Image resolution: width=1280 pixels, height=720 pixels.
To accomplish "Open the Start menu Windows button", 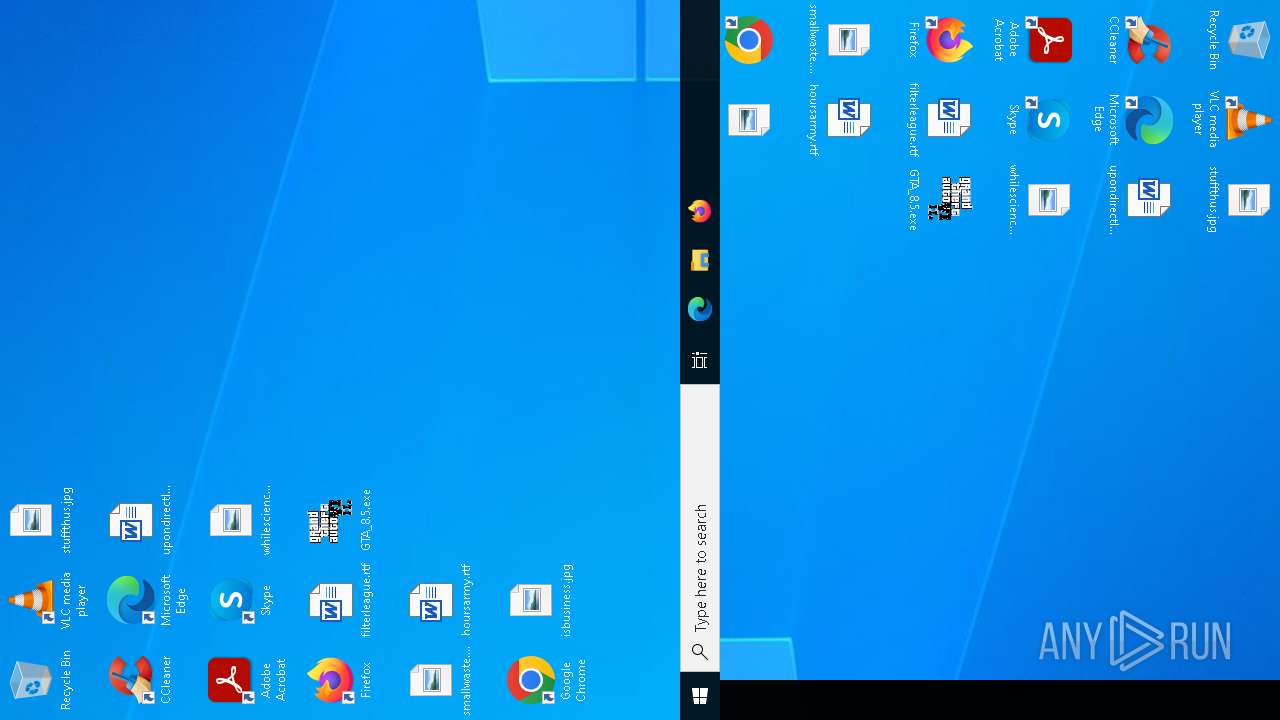I will (x=700, y=696).
